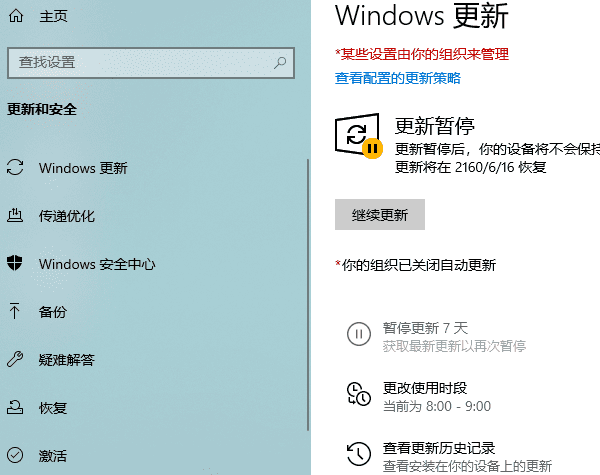The image size is (600, 475).
Task: Open 查看配置的更新策略 link
Action: 398,78
